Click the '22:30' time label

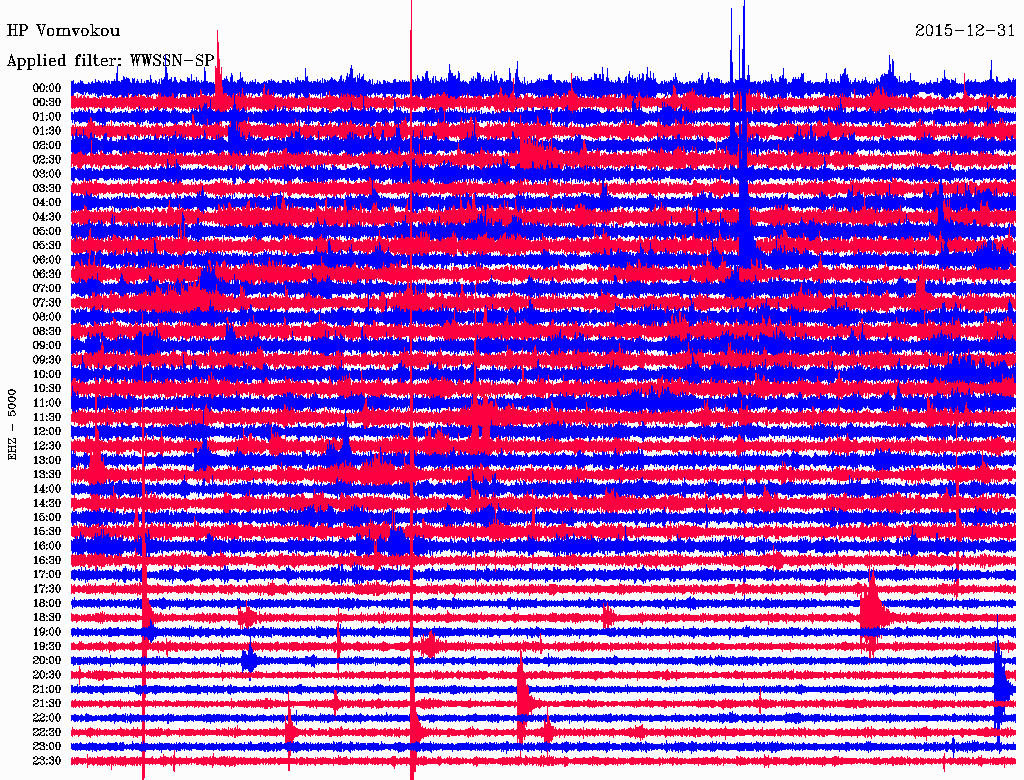46,732
